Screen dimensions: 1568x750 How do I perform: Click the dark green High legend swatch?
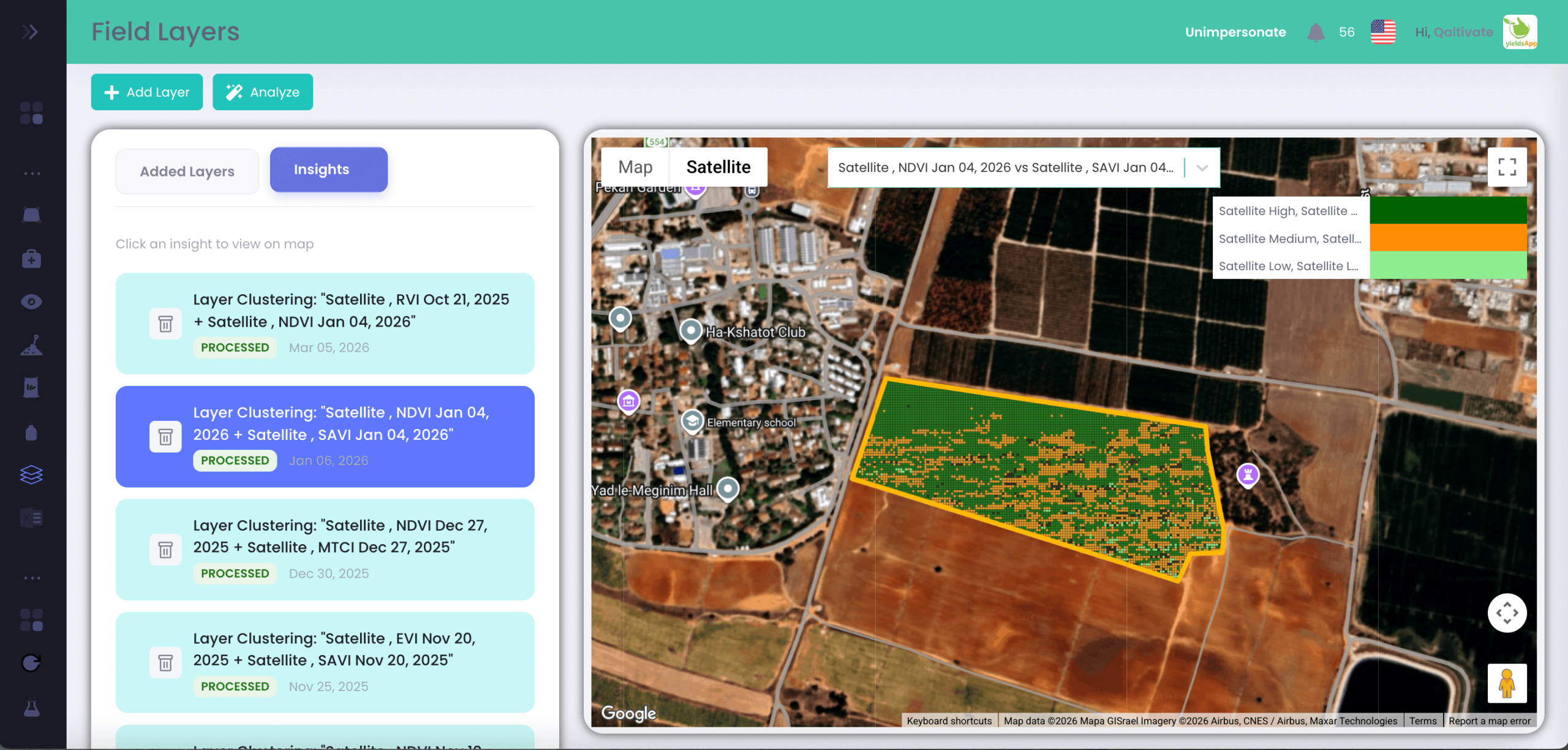[1449, 210]
